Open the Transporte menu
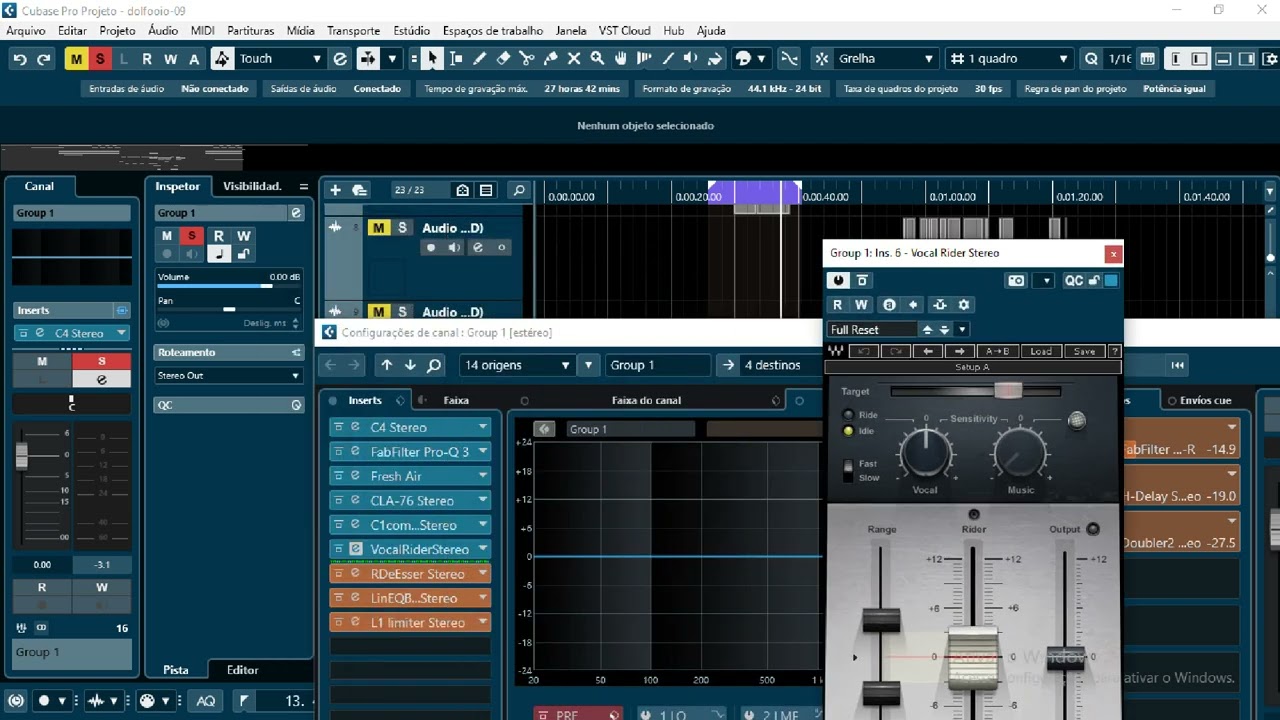Viewport: 1280px width, 720px height. coord(354,31)
